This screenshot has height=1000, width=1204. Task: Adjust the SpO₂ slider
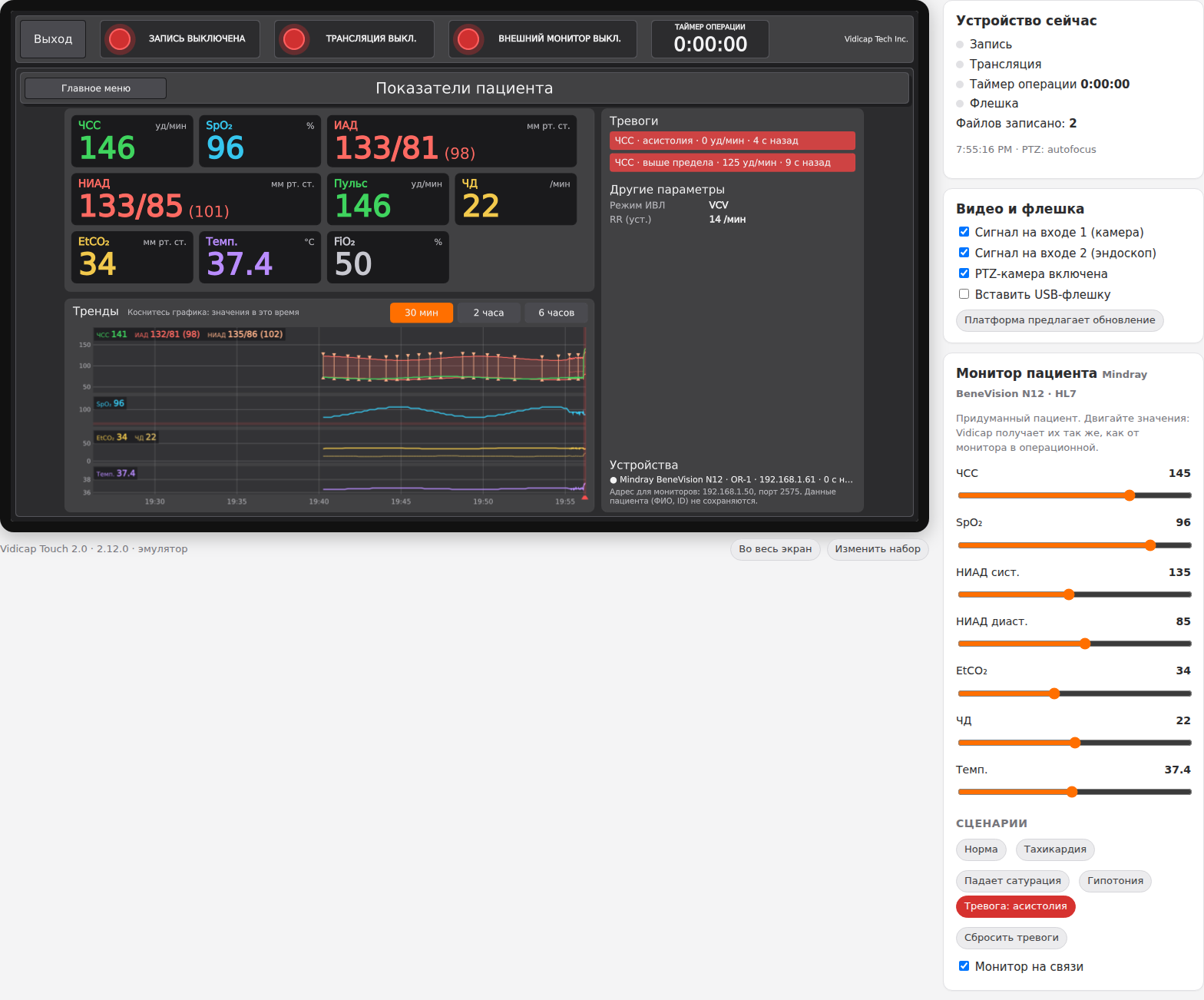pos(1075,545)
